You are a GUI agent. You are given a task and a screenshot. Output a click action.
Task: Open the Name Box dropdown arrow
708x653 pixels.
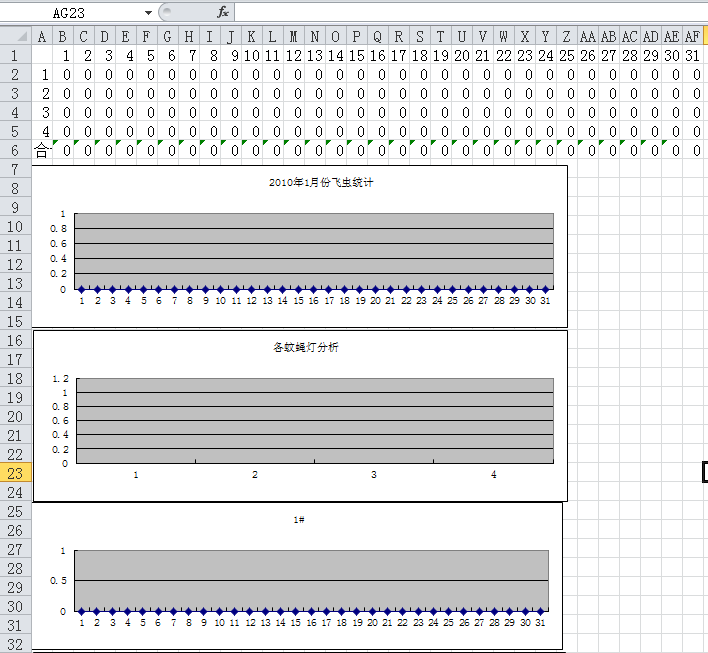(148, 12)
